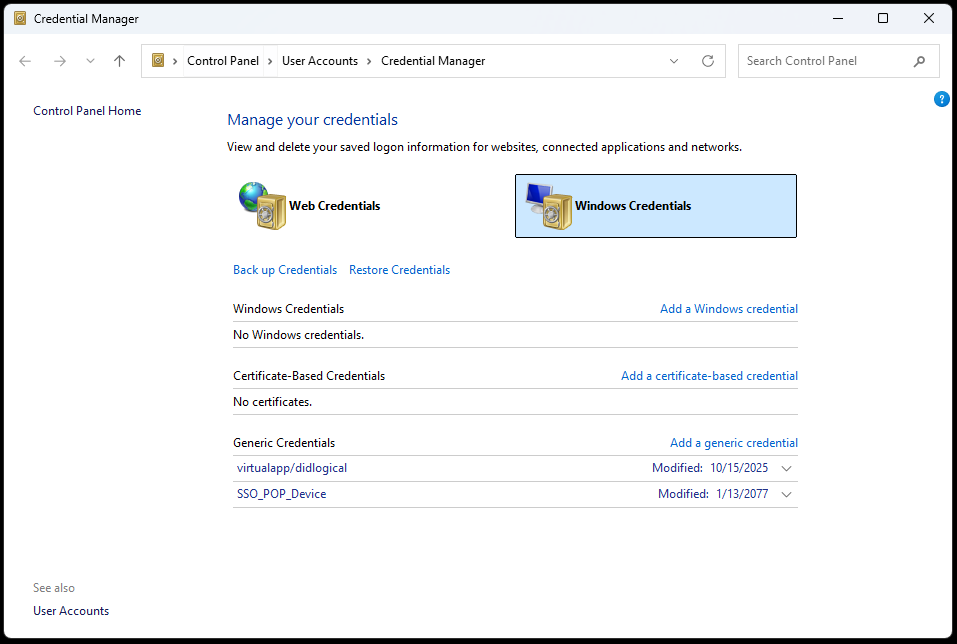This screenshot has width=957, height=644.
Task: Select User Accounts in the breadcrumb path
Action: coord(319,61)
